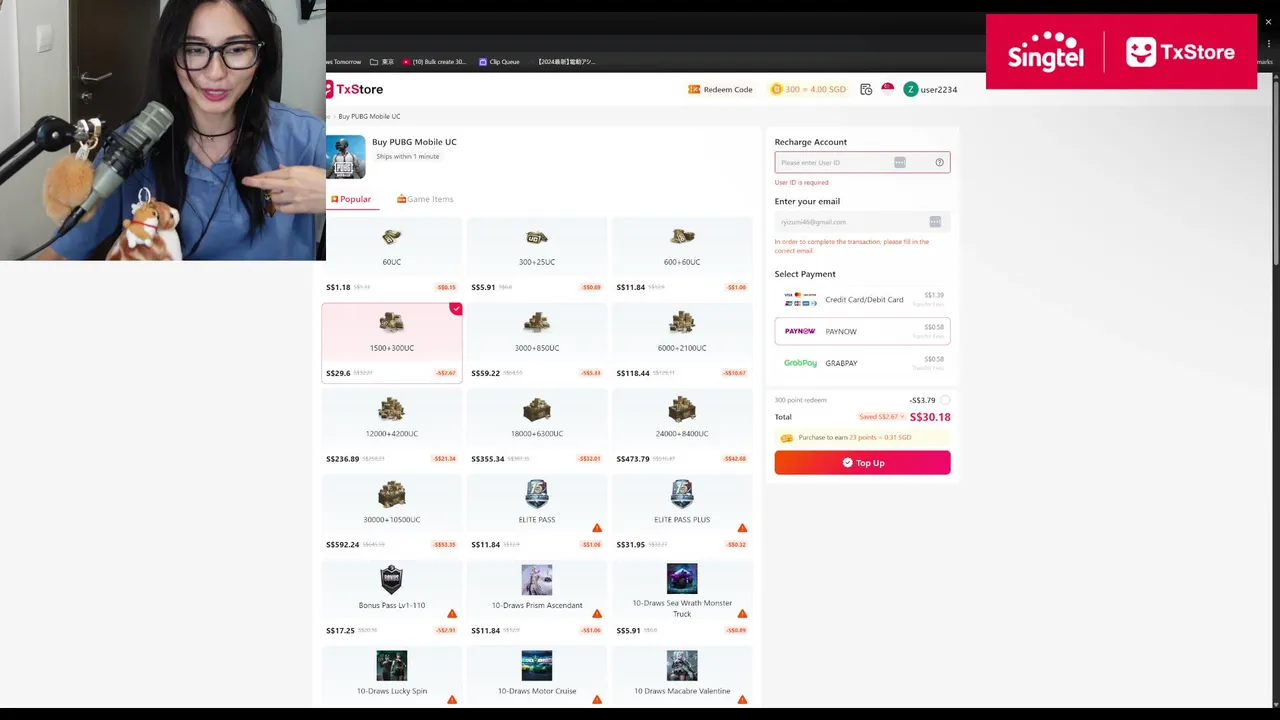Viewport: 1280px width, 720px height.
Task: Open the user2234 account avatar
Action: pos(910,89)
